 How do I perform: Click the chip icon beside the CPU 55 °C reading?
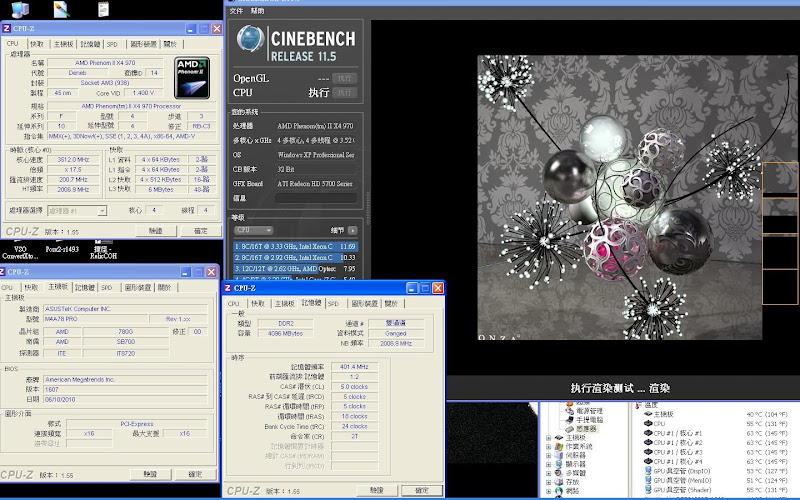[648, 423]
